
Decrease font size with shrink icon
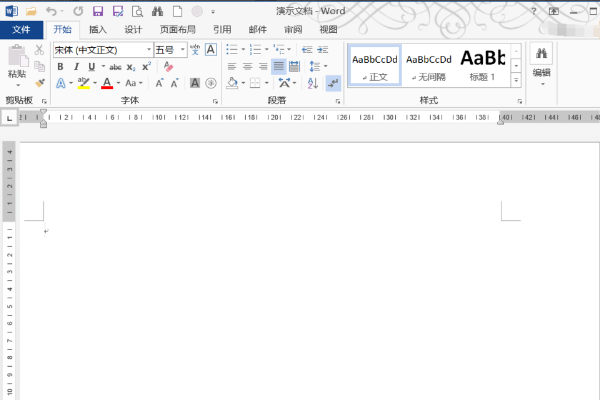pos(174,83)
